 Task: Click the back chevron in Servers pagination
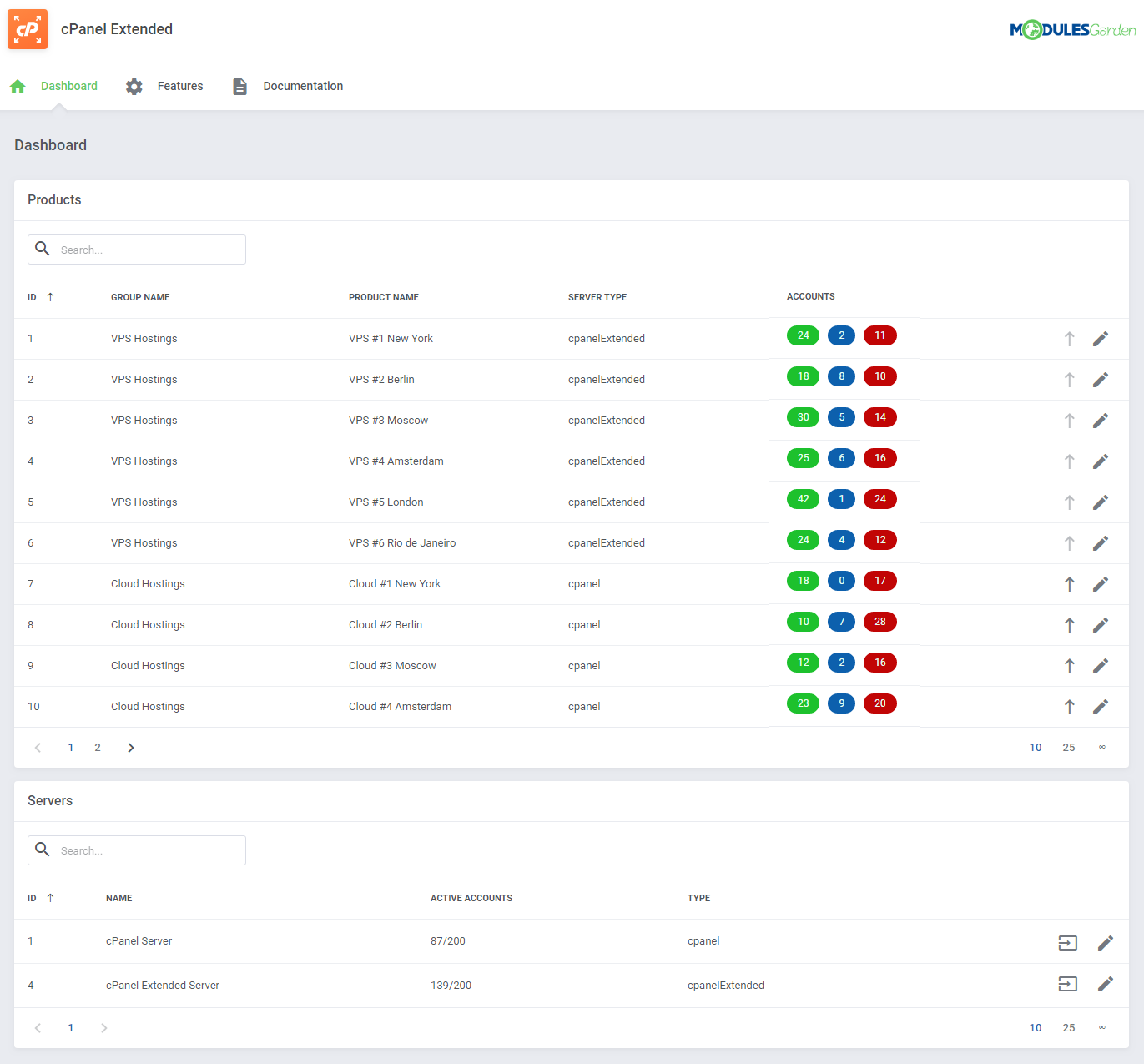pyautogui.click(x=38, y=1027)
